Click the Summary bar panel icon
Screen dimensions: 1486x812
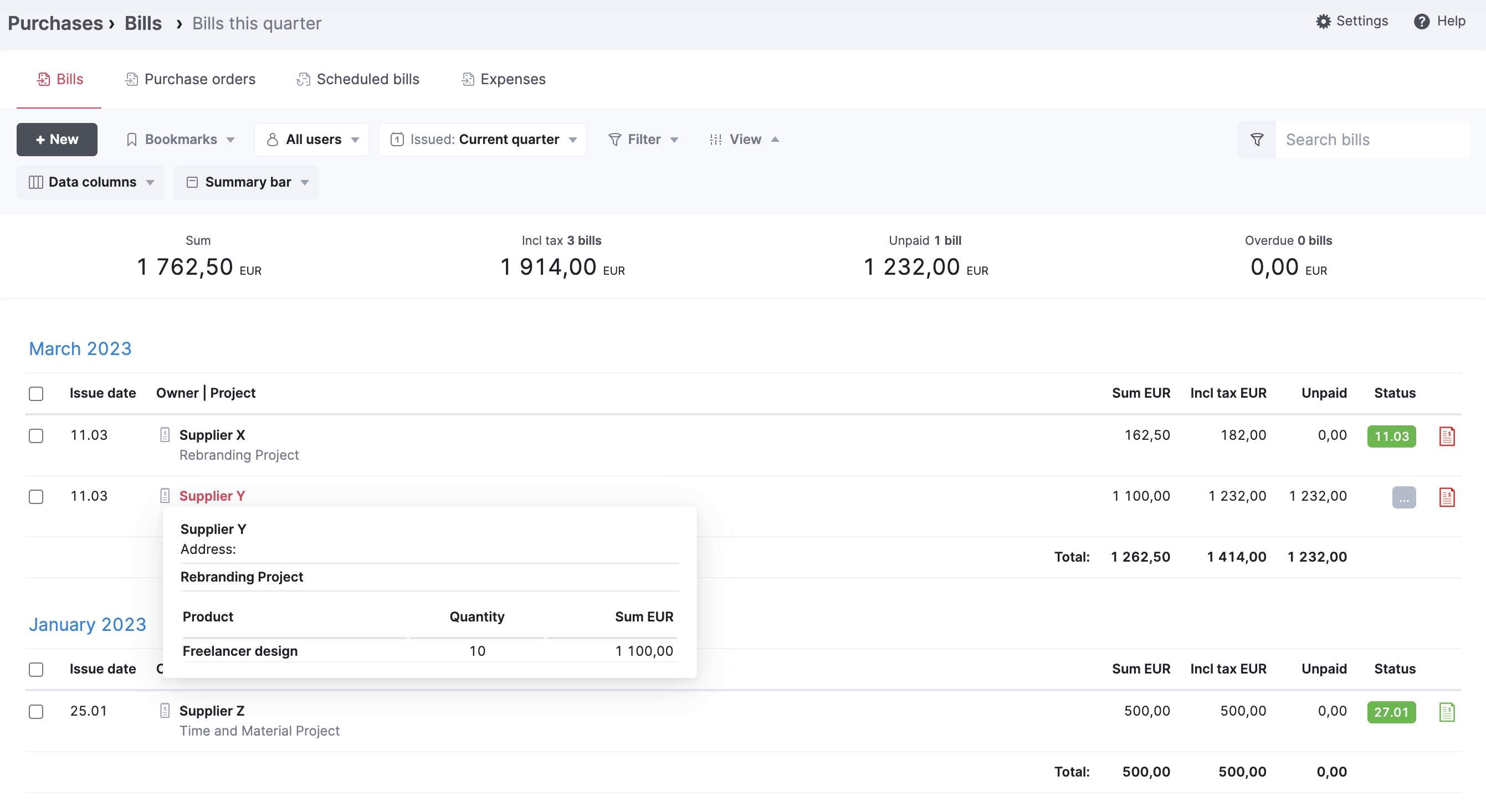[192, 182]
